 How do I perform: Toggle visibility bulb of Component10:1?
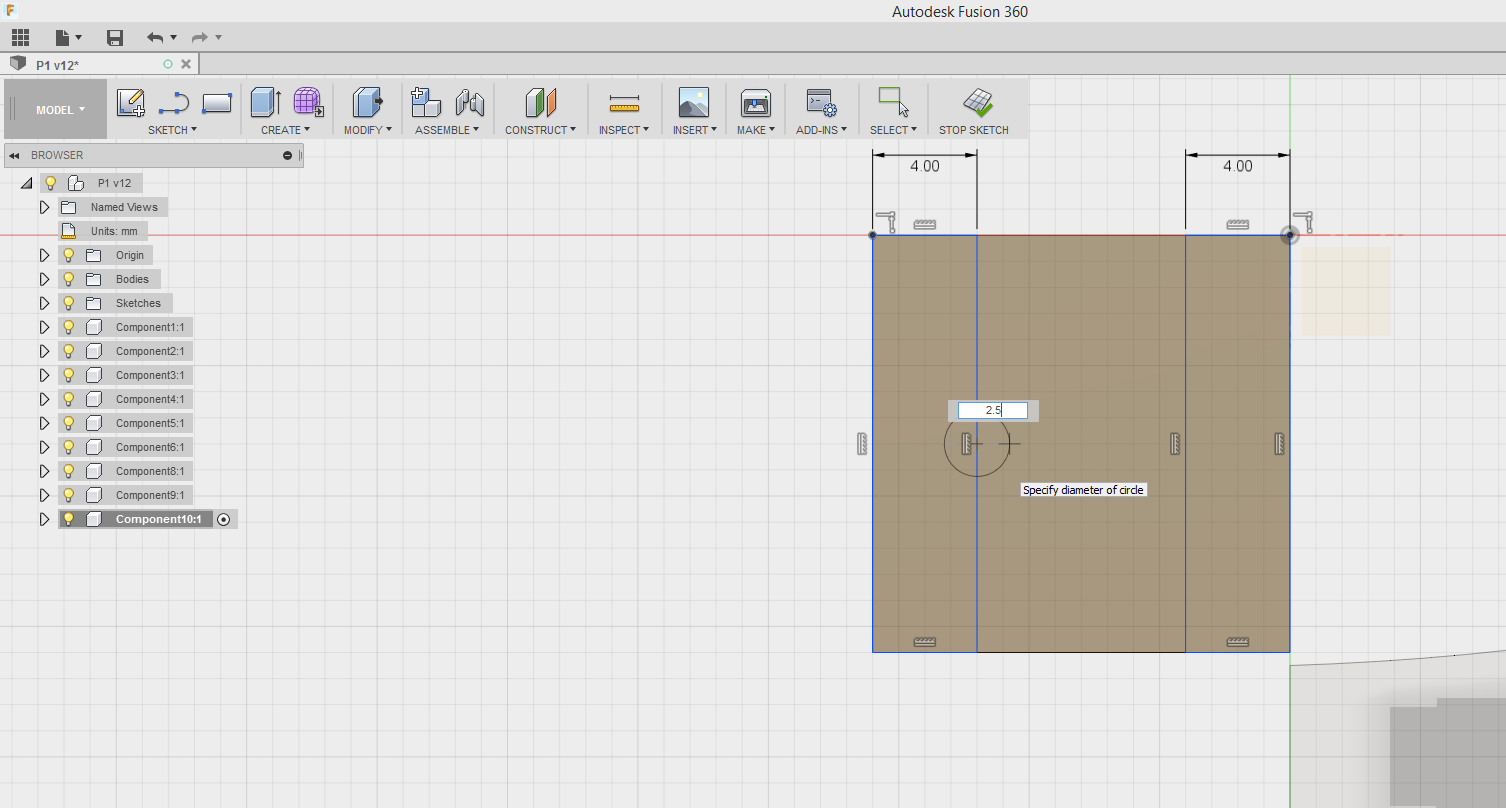69,519
